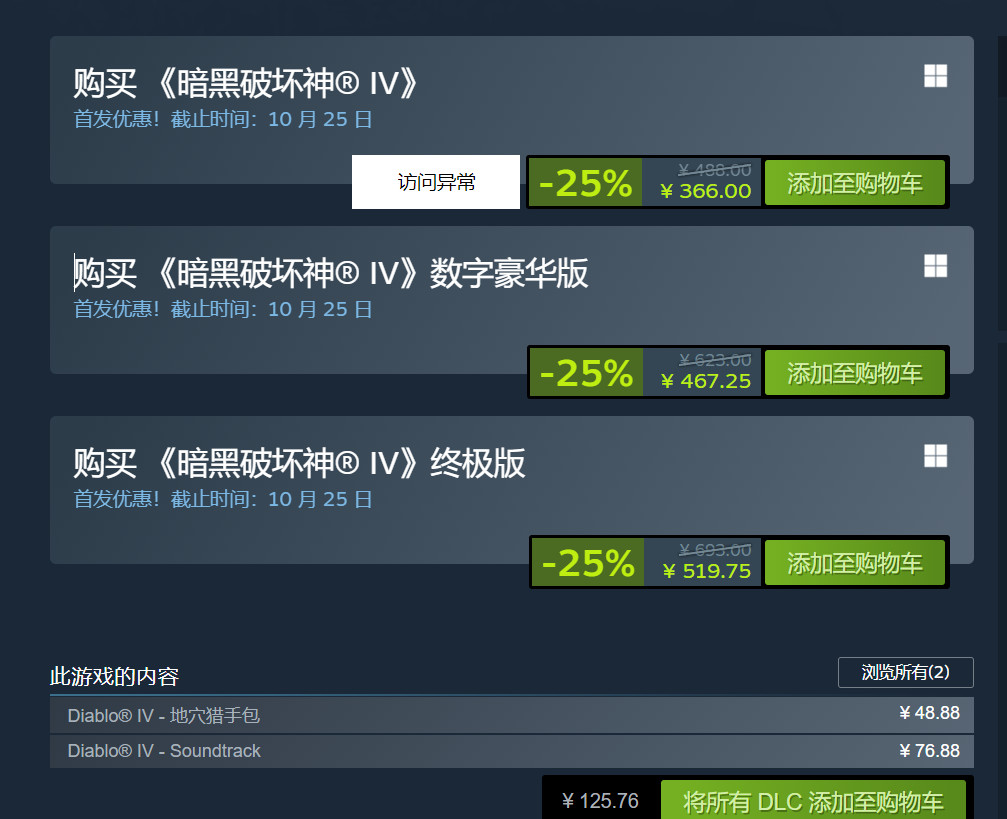This screenshot has width=1007, height=819.
Task: Click -25% badge on ¥519.75 edition
Action: tap(588, 563)
